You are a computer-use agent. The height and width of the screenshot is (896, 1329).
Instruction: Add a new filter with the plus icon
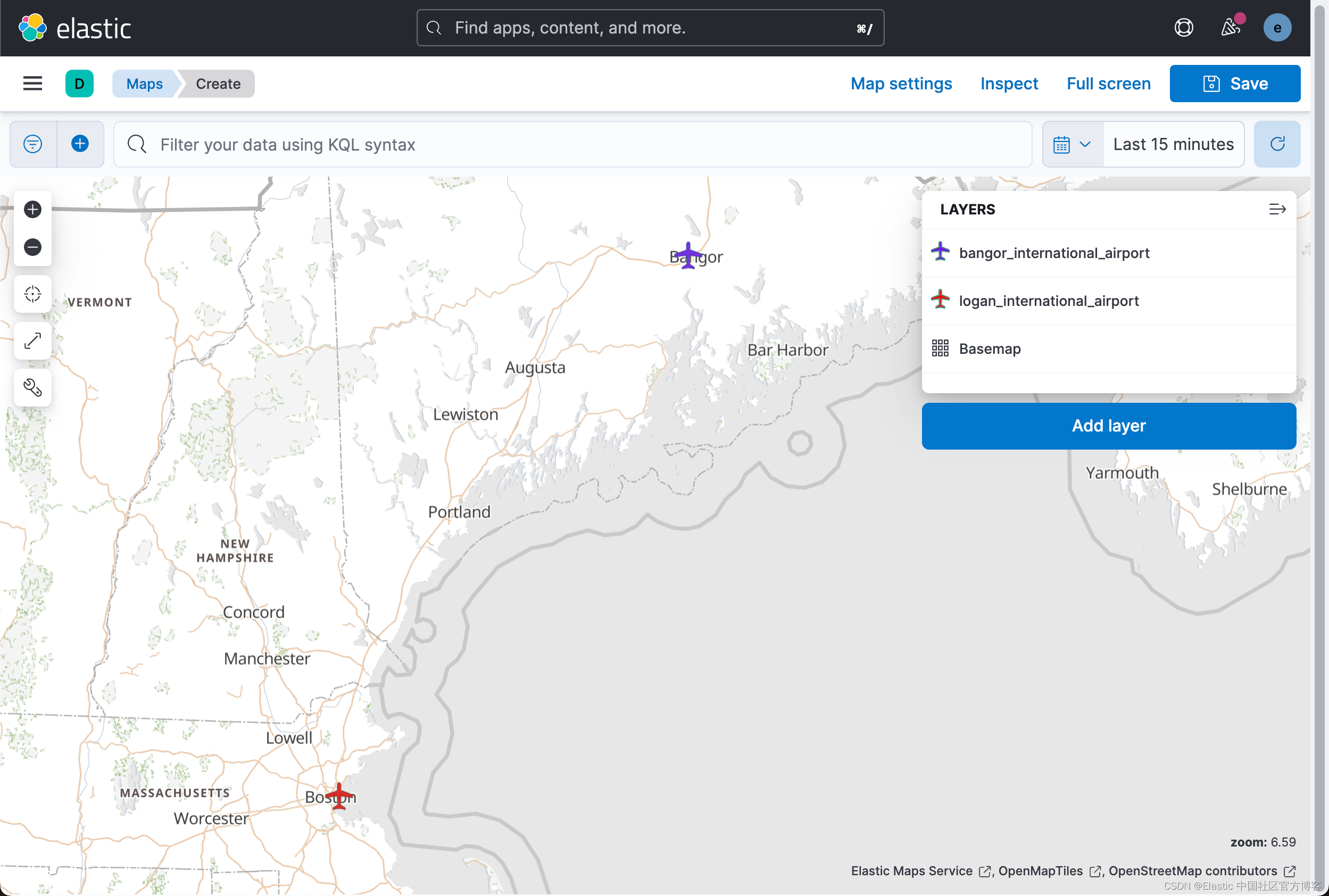[79, 144]
